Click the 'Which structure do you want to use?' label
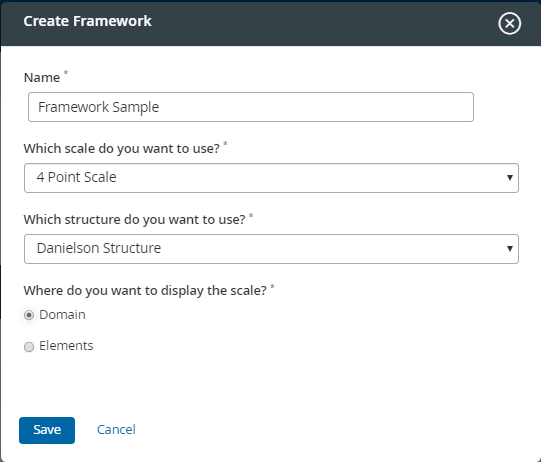541x462 pixels. point(134,220)
